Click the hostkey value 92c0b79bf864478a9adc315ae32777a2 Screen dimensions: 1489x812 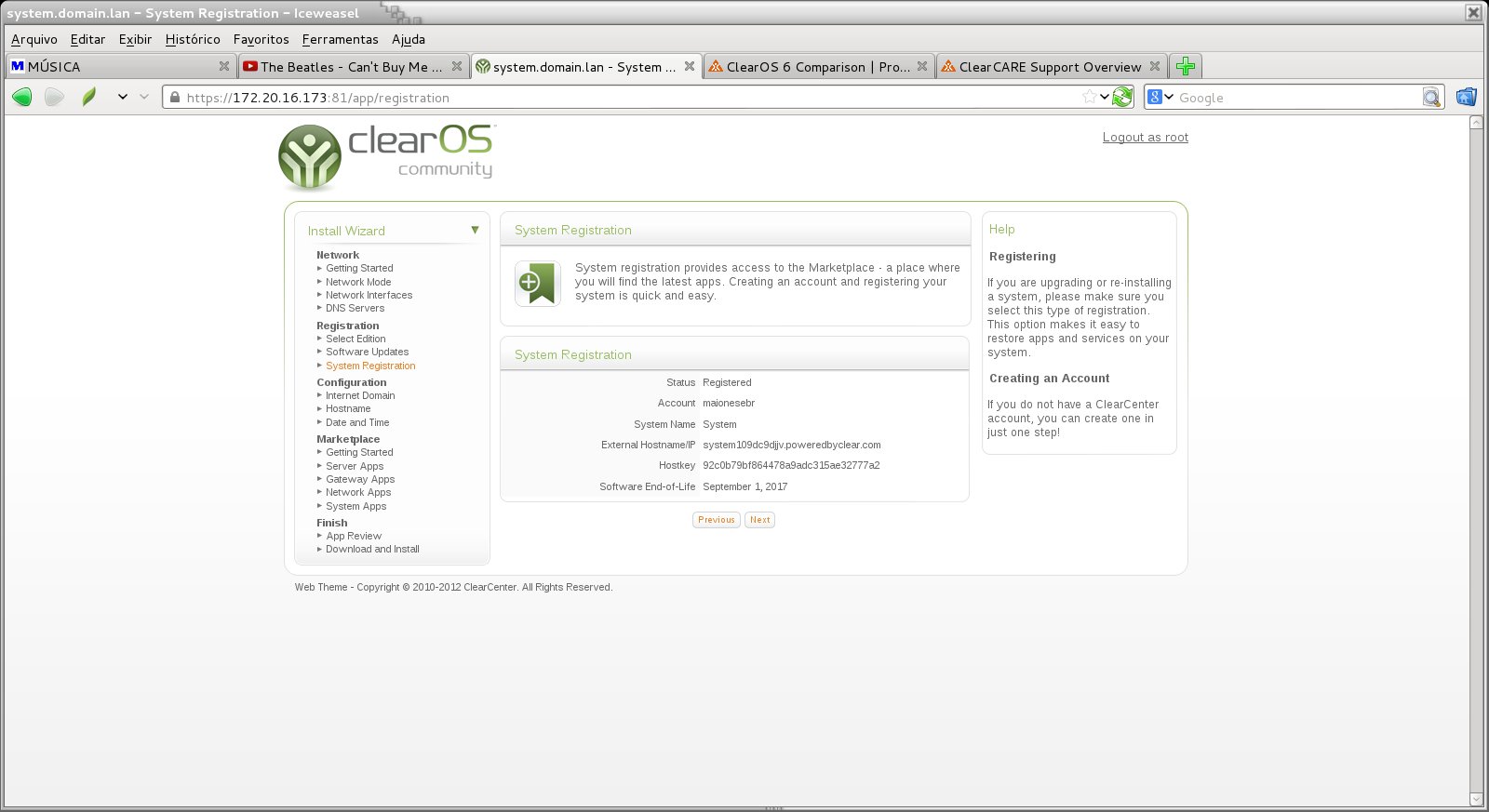point(791,465)
